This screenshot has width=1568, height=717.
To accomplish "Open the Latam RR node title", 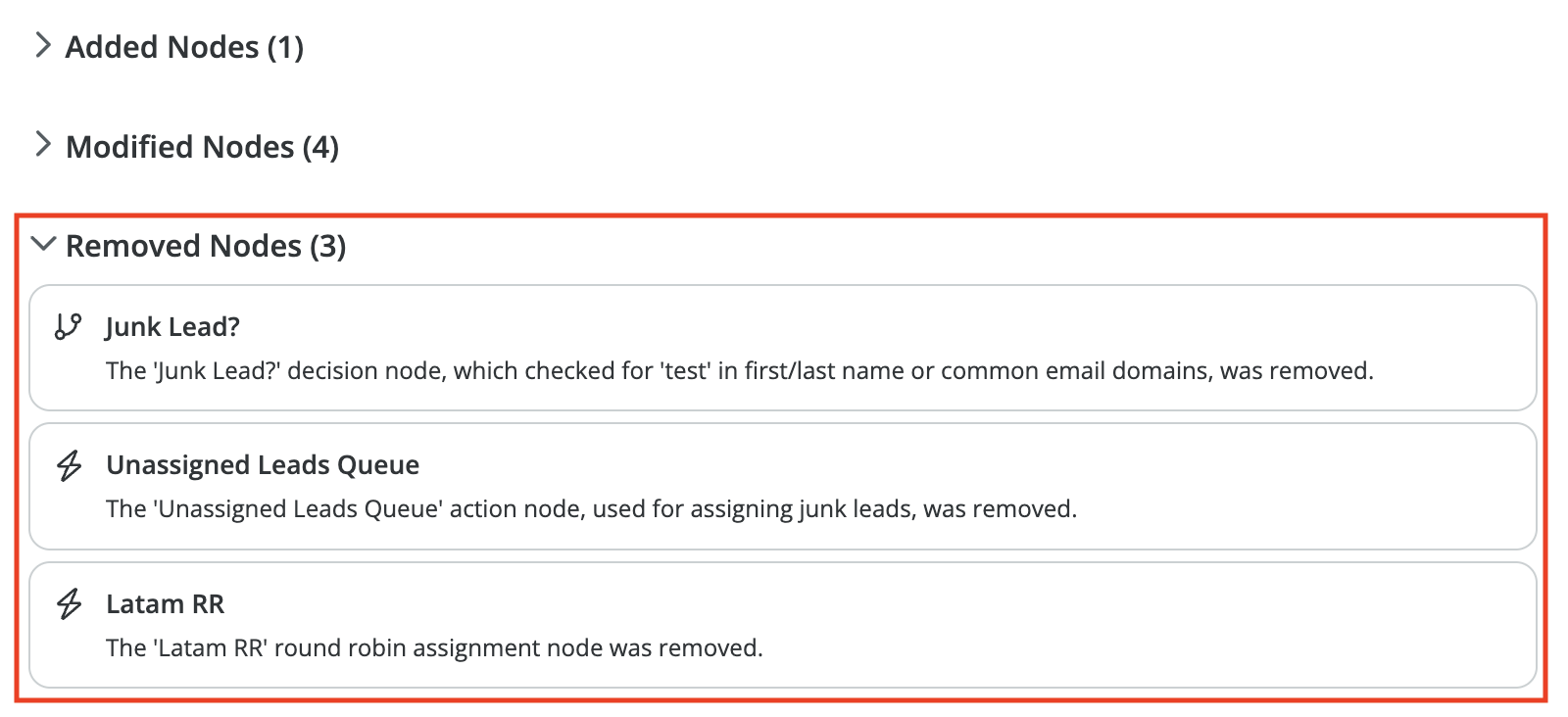I will tap(165, 604).
